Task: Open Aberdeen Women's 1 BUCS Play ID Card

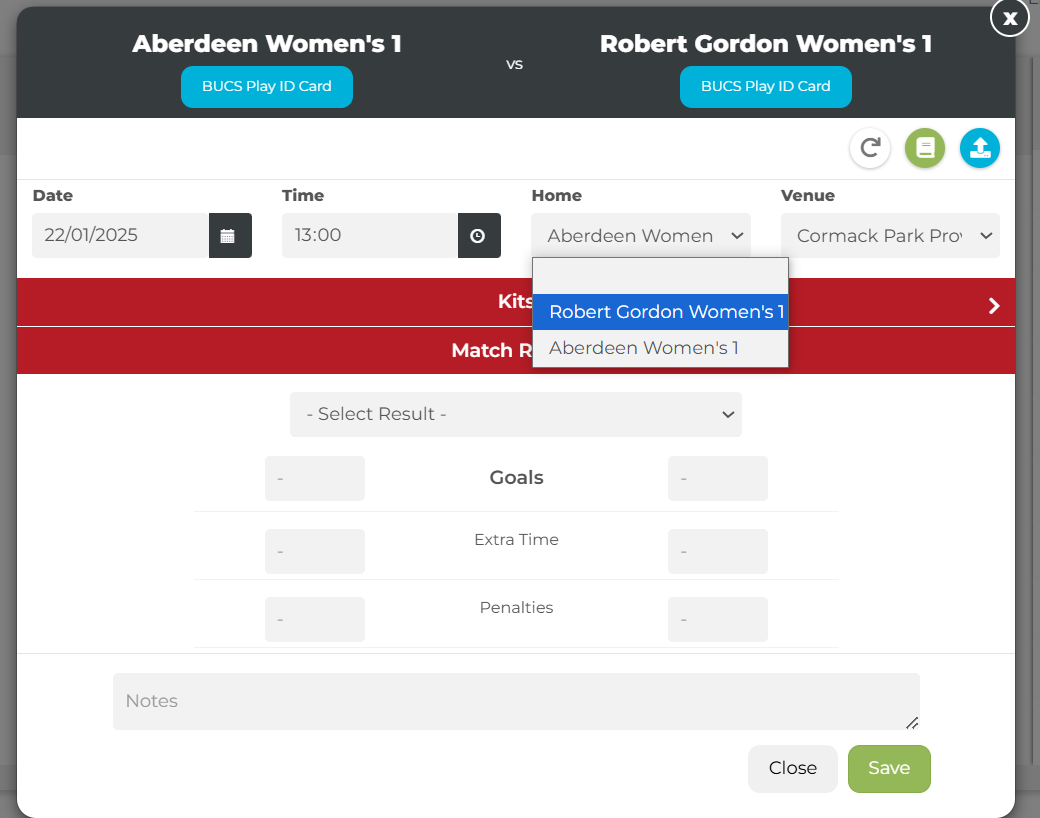Action: point(267,87)
